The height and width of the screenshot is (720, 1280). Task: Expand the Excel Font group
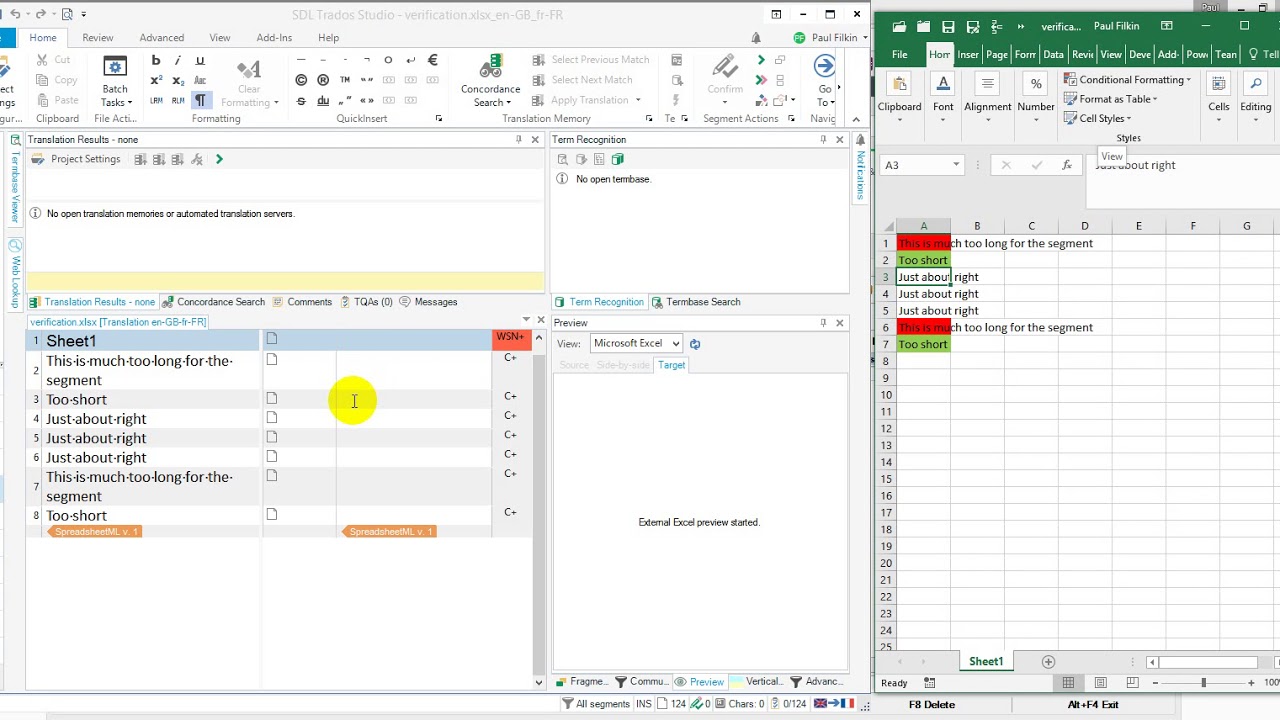(943, 96)
